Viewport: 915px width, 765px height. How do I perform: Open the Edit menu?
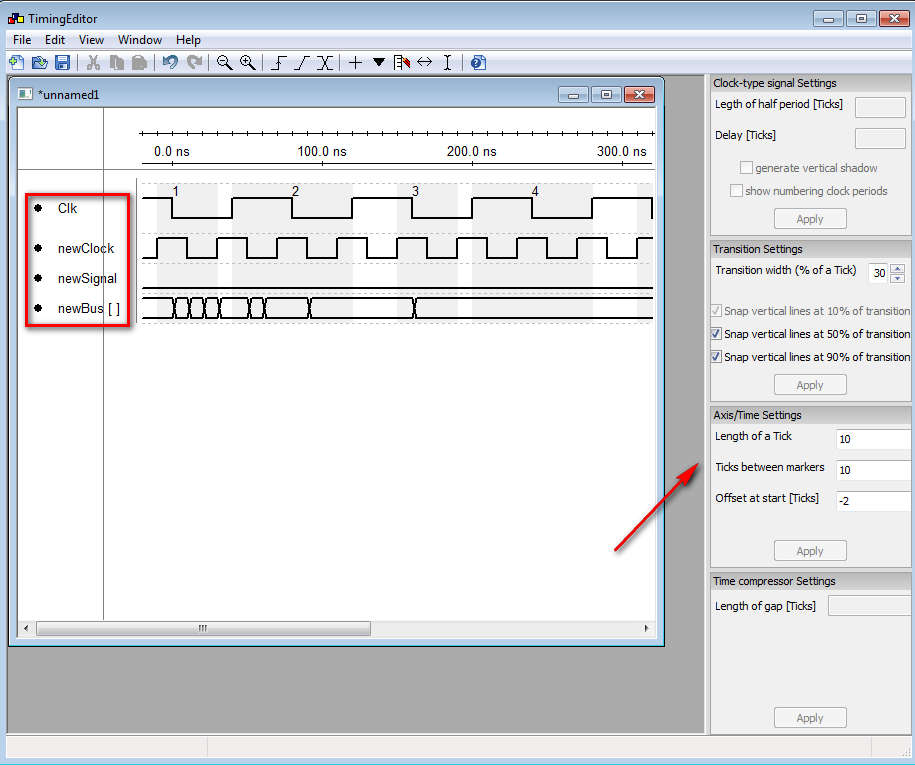(x=55, y=40)
